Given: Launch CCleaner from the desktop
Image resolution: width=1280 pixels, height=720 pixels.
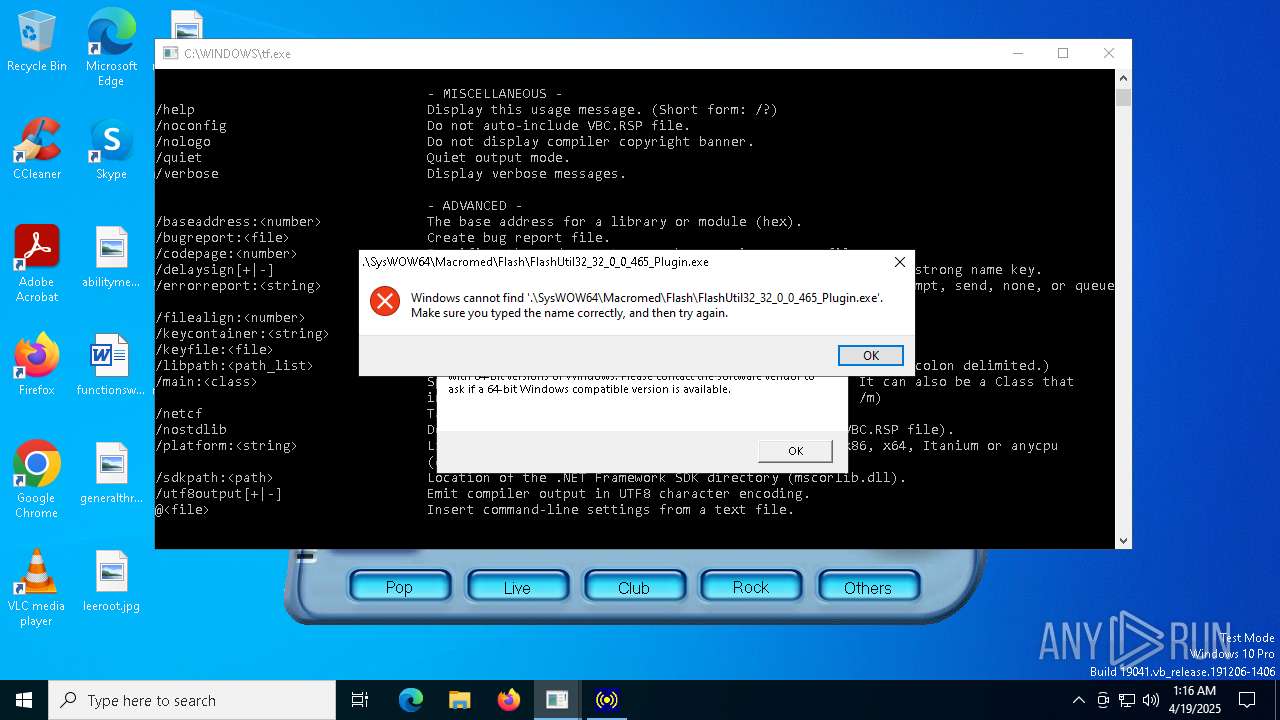Looking at the screenshot, I should point(37,150).
